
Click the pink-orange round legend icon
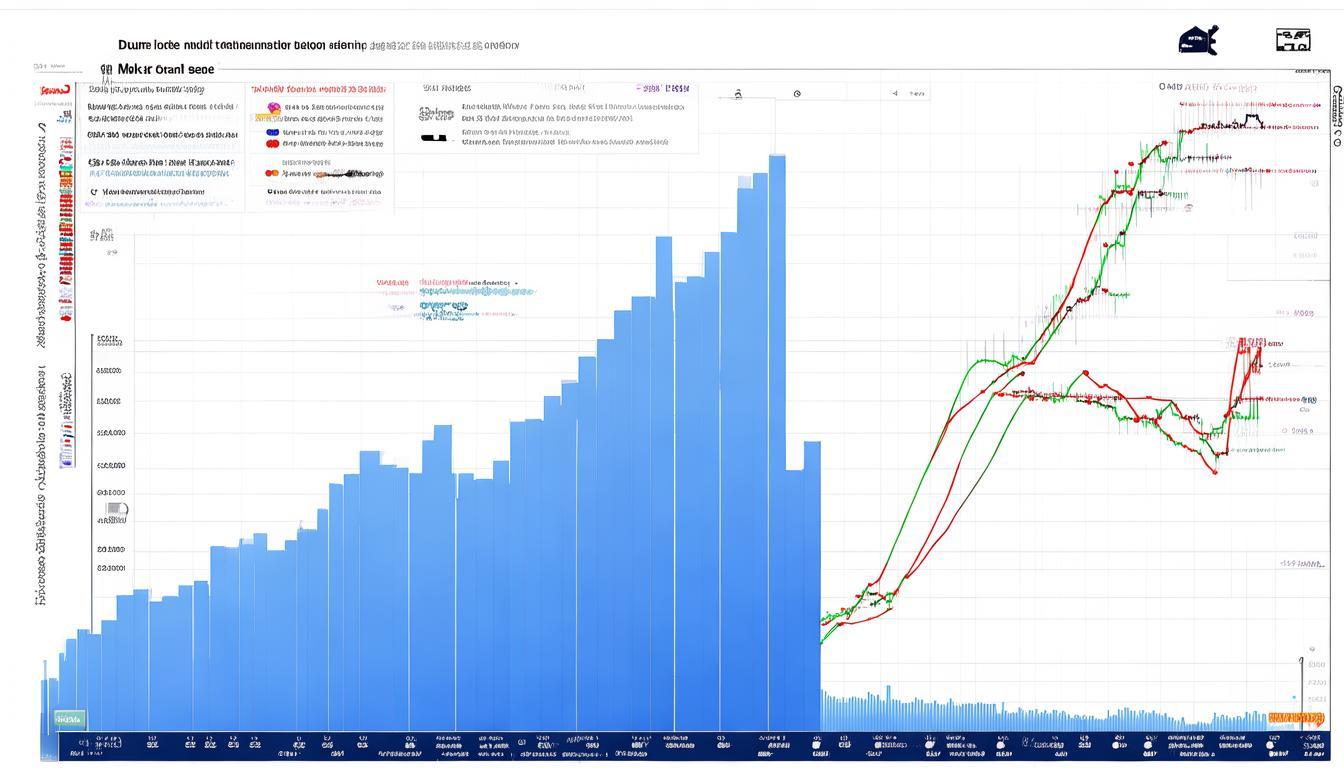tap(273, 107)
